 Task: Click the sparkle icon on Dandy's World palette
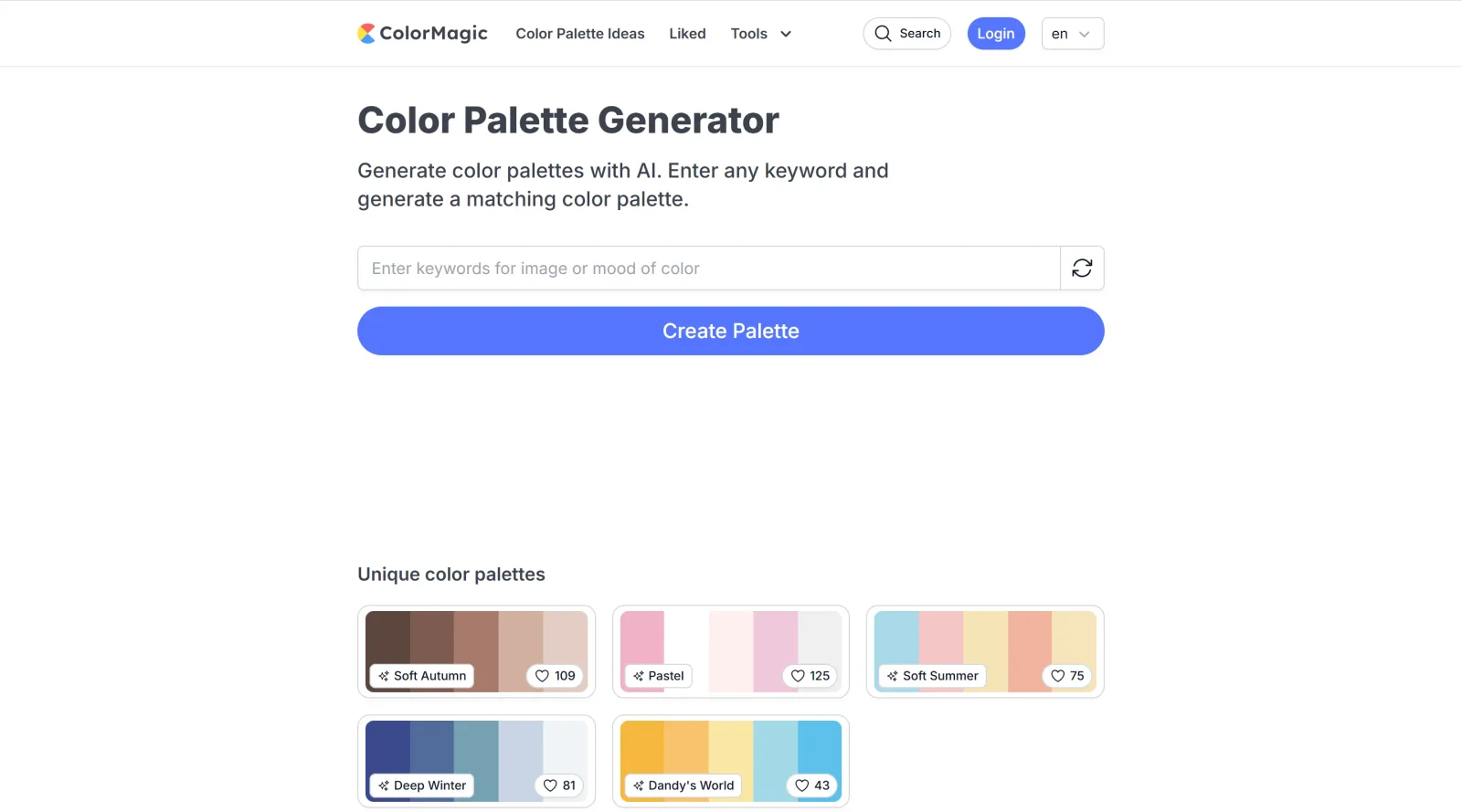click(638, 786)
